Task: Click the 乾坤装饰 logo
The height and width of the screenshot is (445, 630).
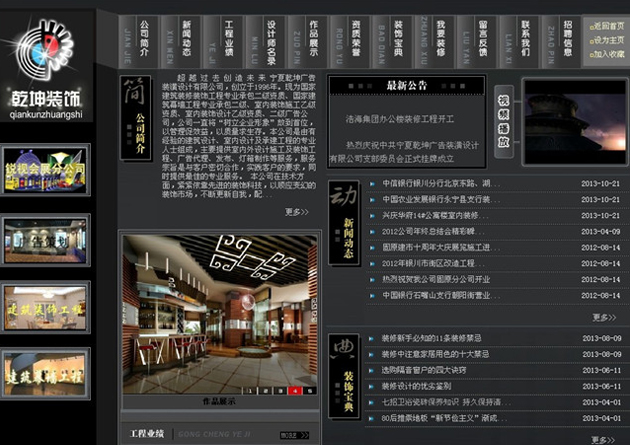Action: coord(47,68)
